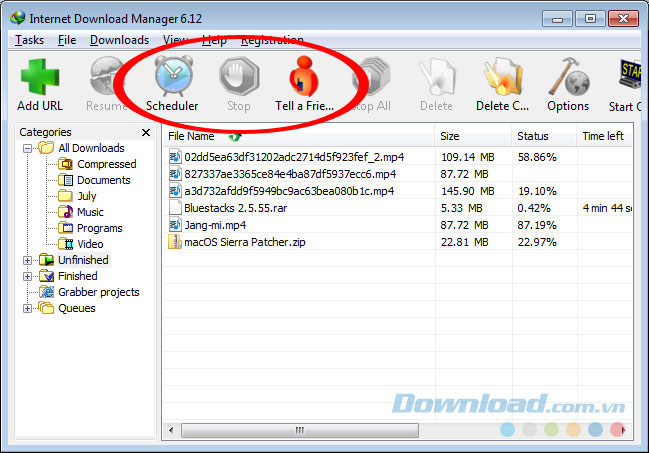Select the Documents category folder
Viewport: 649px width, 453px height.
tap(103, 180)
